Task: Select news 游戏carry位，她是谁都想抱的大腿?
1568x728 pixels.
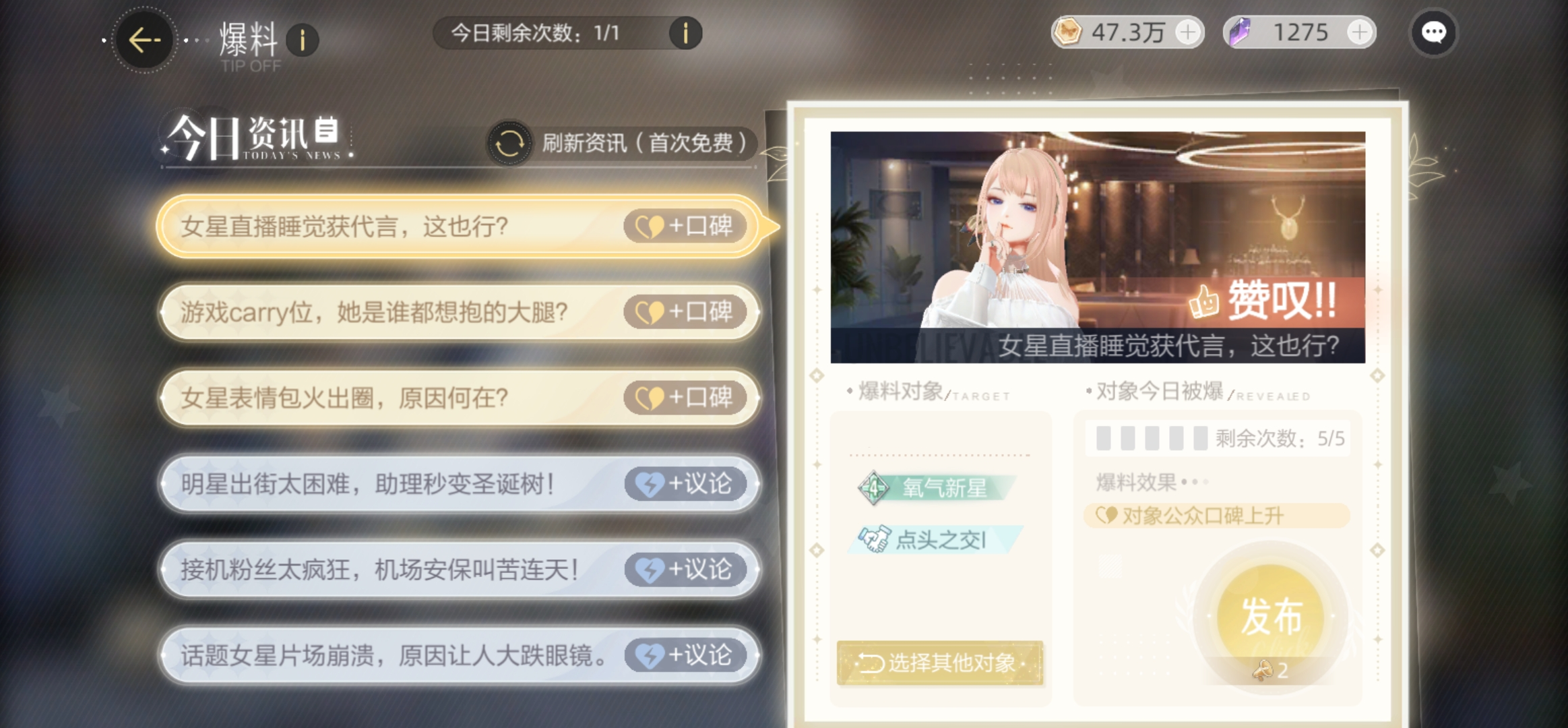Action: click(x=460, y=312)
